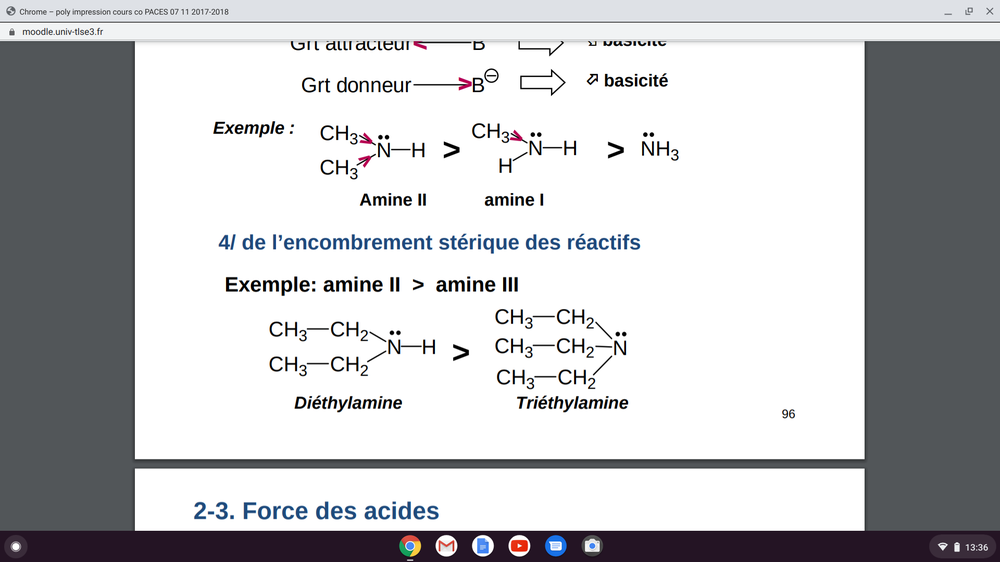Click the padlock site security icon
Screen dimensions: 1000x562
[x=11, y=31]
